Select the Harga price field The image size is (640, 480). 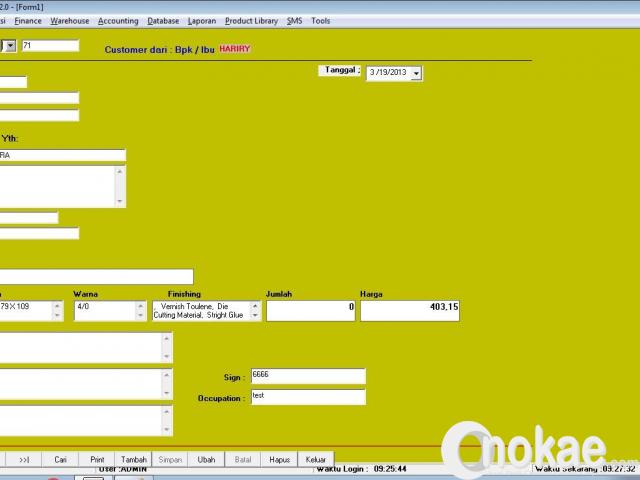pos(410,311)
